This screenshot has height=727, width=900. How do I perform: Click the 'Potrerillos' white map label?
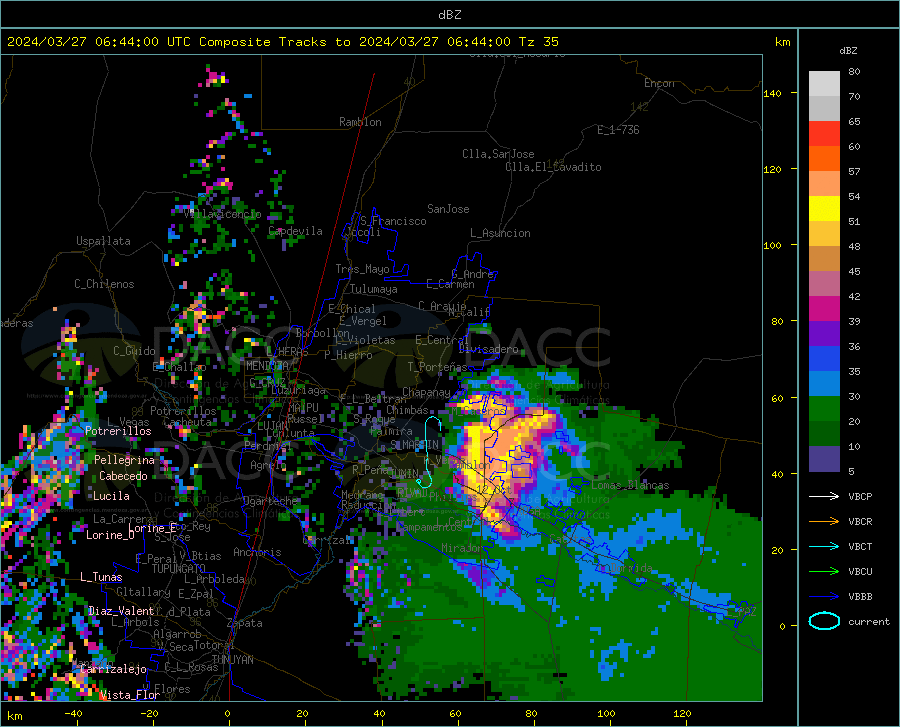(118, 431)
